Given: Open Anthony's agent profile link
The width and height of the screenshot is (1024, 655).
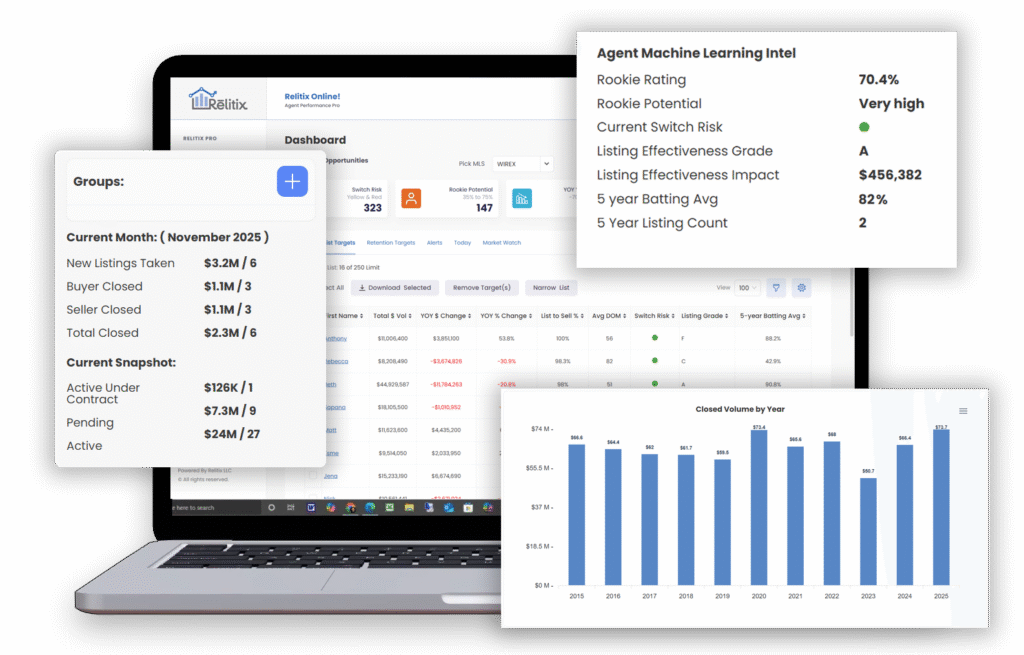Looking at the screenshot, I should click(336, 339).
